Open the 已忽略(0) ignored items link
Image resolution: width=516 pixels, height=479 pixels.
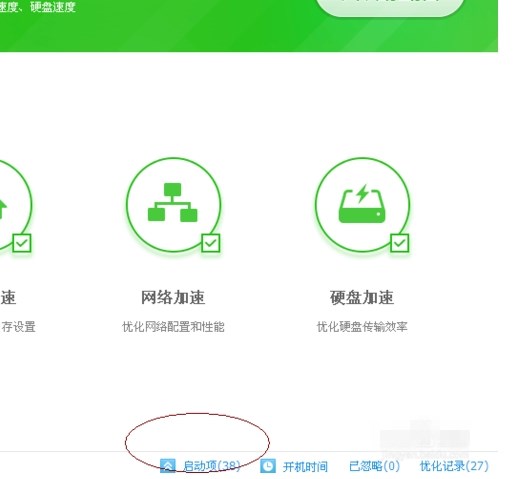[x=374, y=466]
